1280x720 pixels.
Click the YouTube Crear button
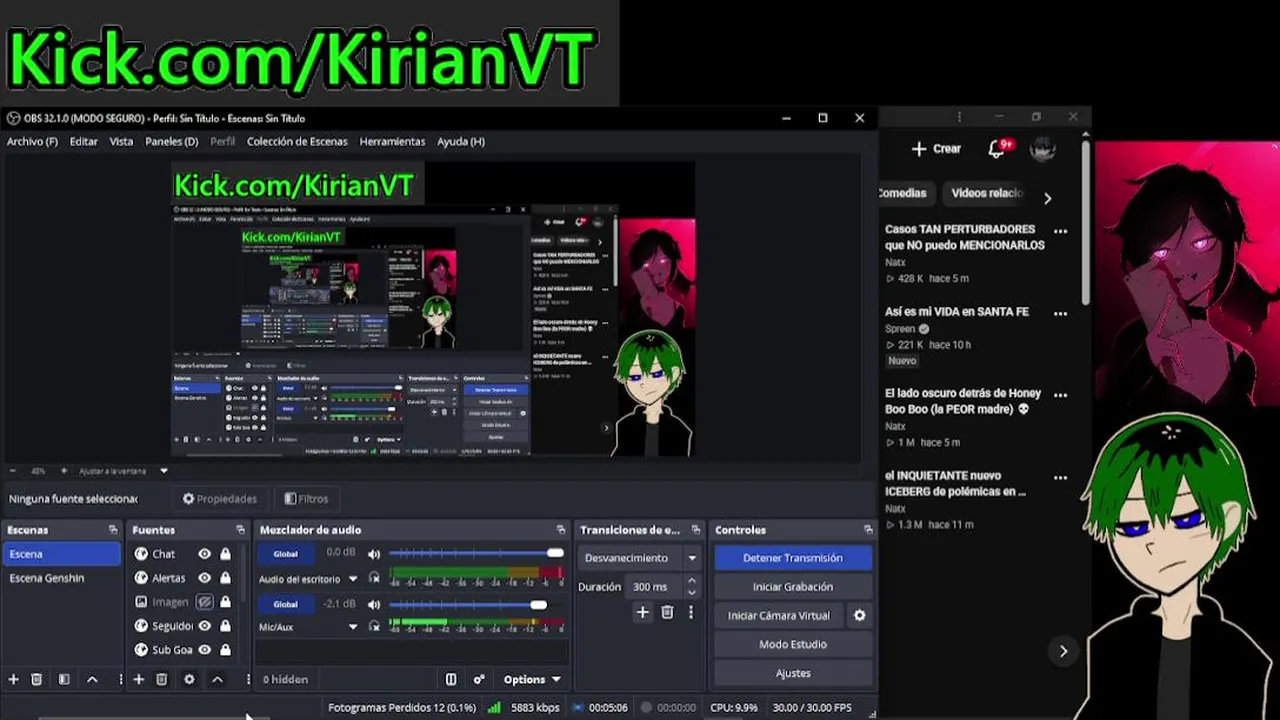pos(936,149)
